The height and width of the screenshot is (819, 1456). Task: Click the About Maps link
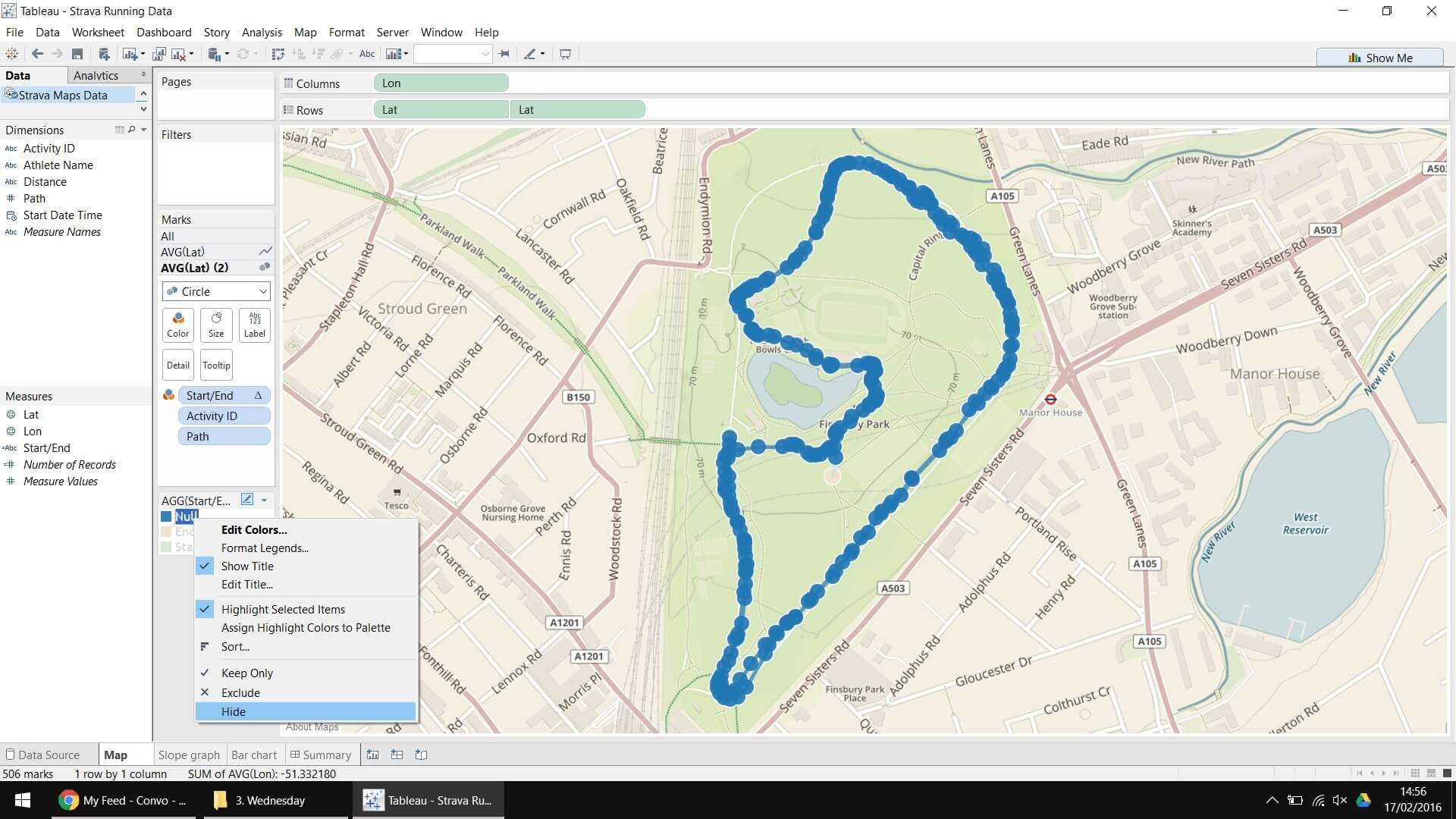click(312, 726)
